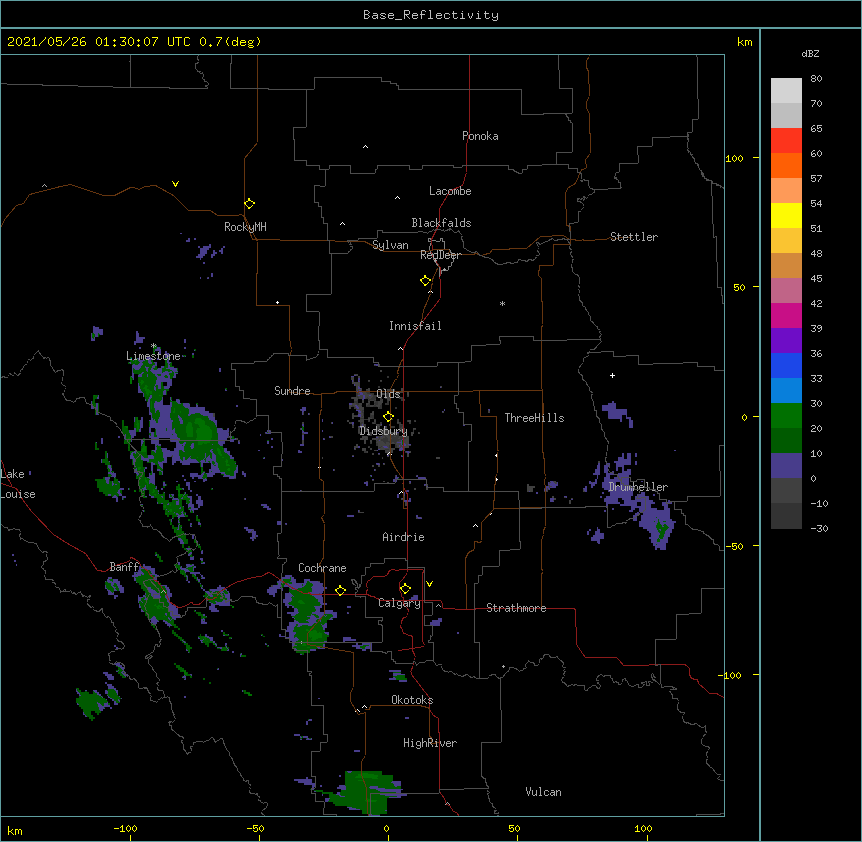The width and height of the screenshot is (862, 842).
Task: Click the RockyMH label
Action: point(245,226)
